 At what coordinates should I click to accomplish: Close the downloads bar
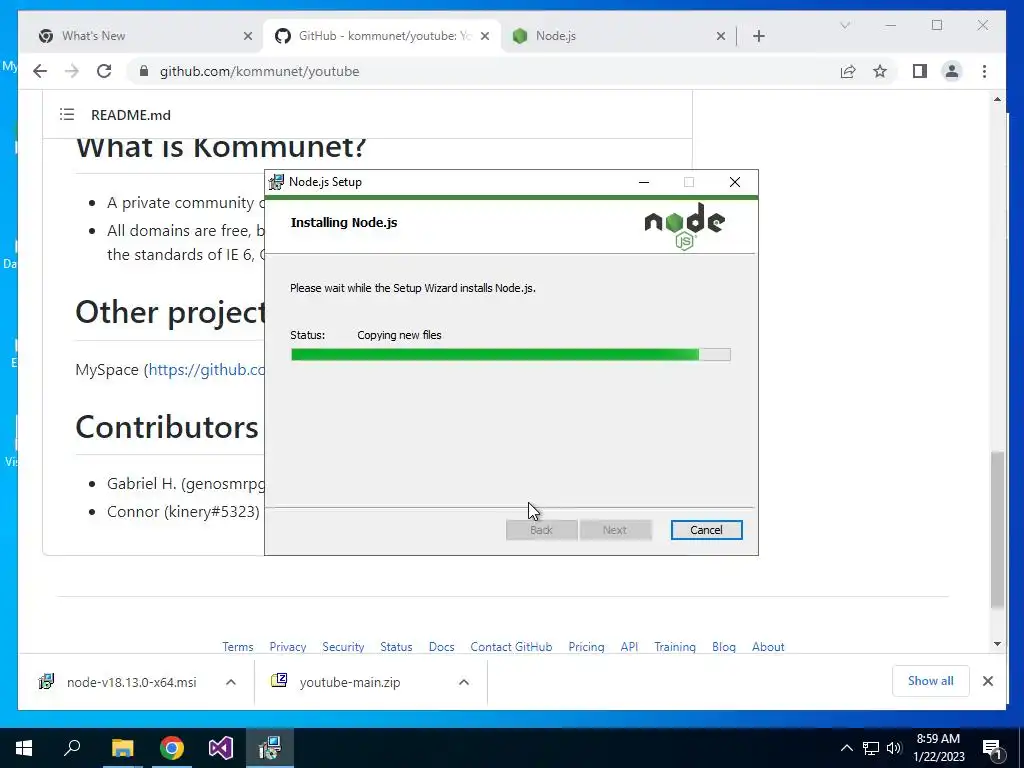[x=988, y=681]
